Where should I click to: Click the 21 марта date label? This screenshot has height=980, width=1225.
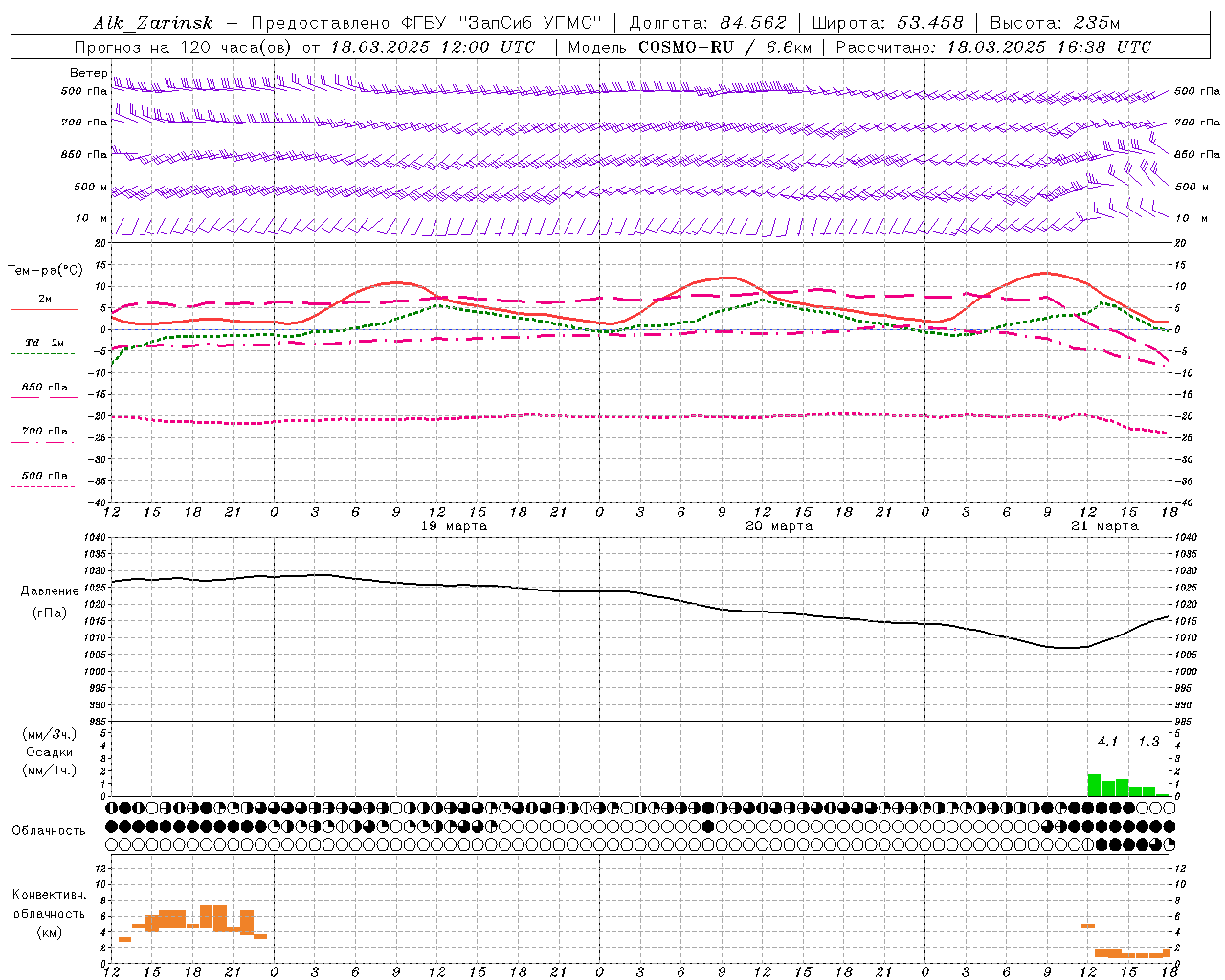click(1104, 526)
